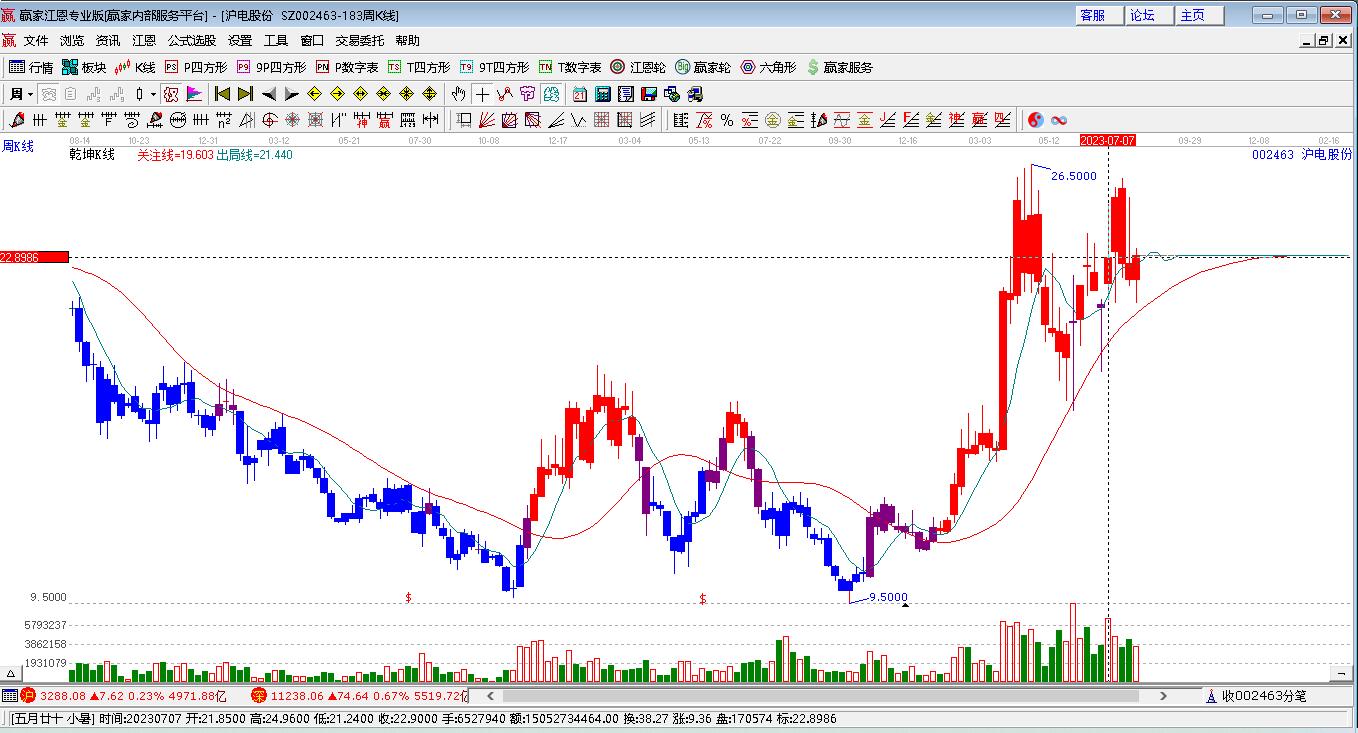1358x733 pixels.
Task: Open 赢家服务 with dollar icon
Action: [839, 67]
